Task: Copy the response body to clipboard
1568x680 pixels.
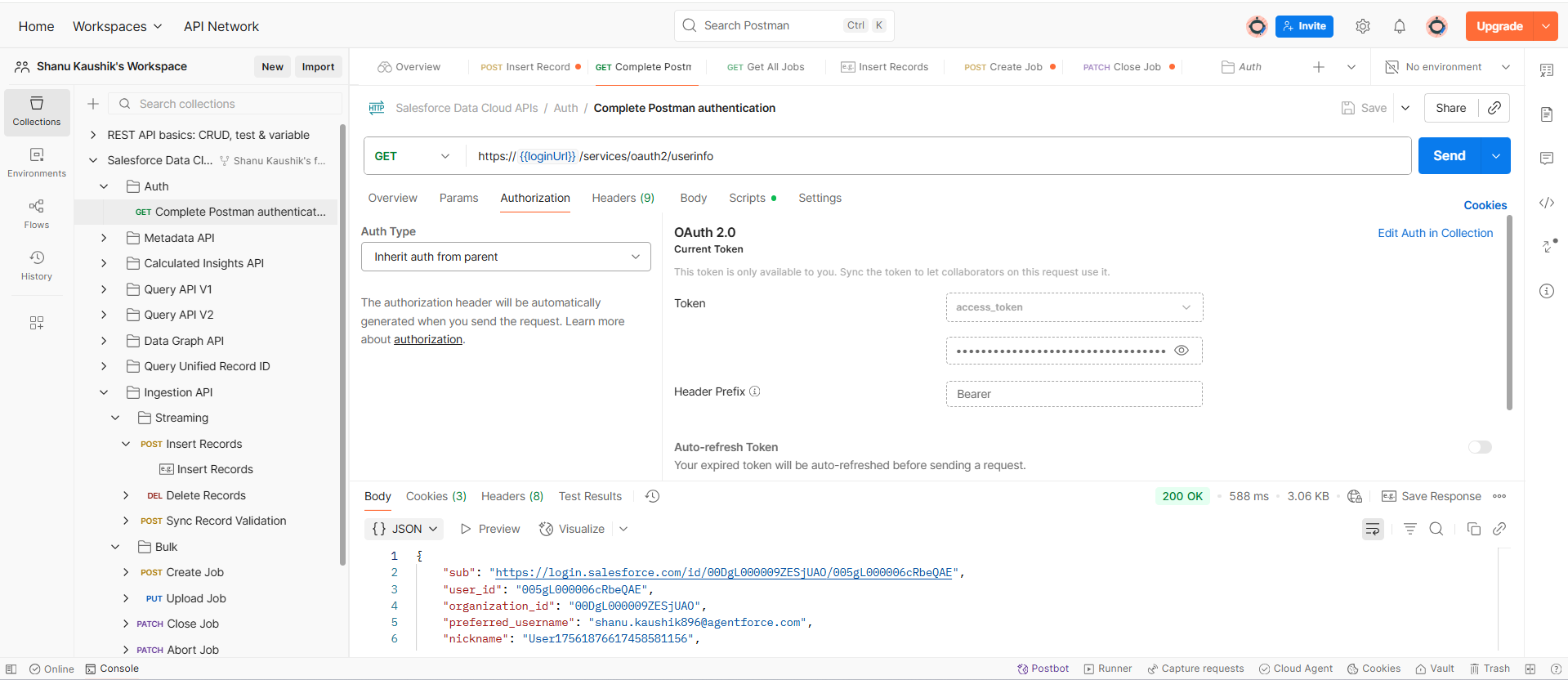Action: point(1473,529)
